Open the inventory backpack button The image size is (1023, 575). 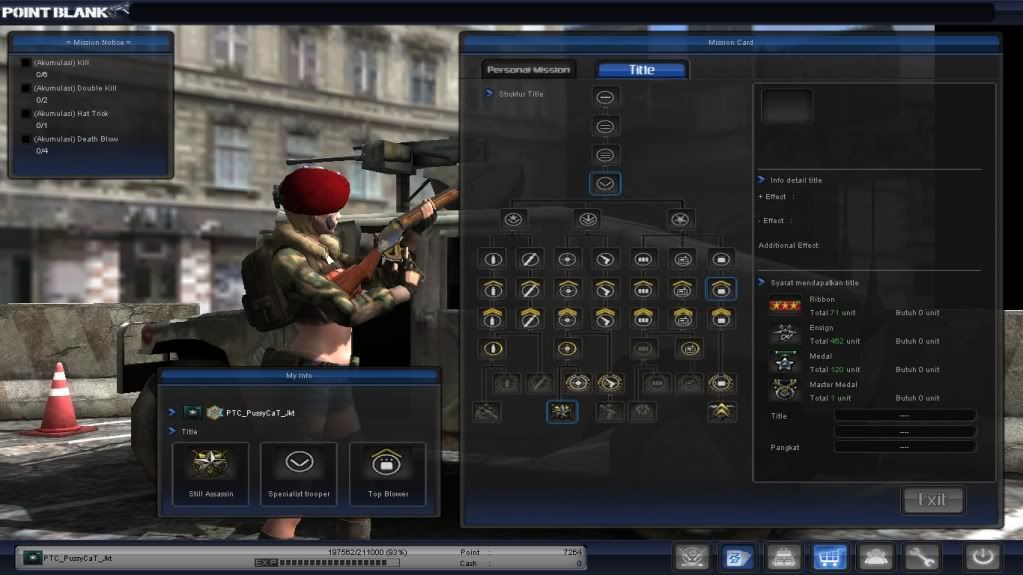[784, 557]
